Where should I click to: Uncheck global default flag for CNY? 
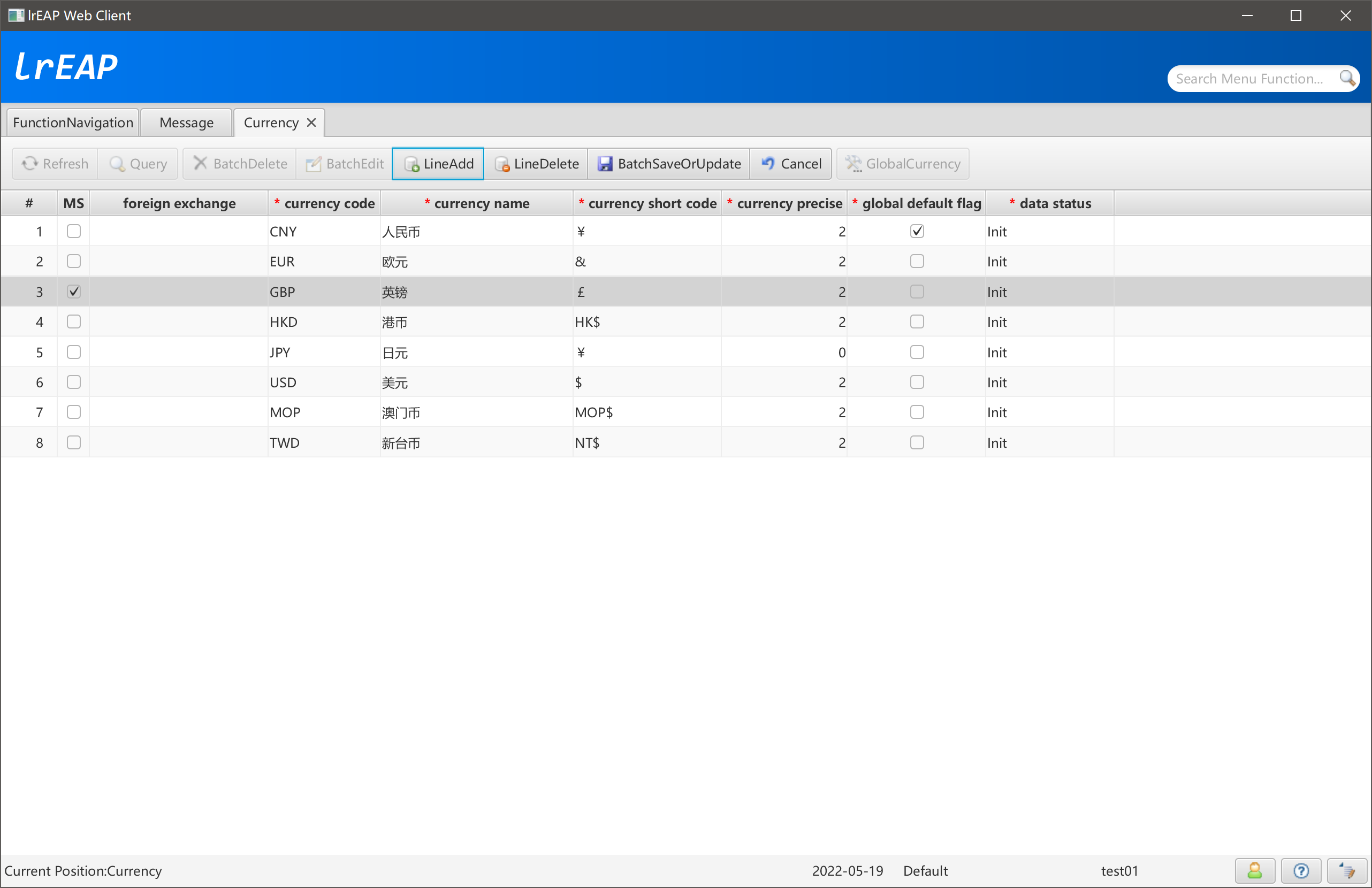917,231
